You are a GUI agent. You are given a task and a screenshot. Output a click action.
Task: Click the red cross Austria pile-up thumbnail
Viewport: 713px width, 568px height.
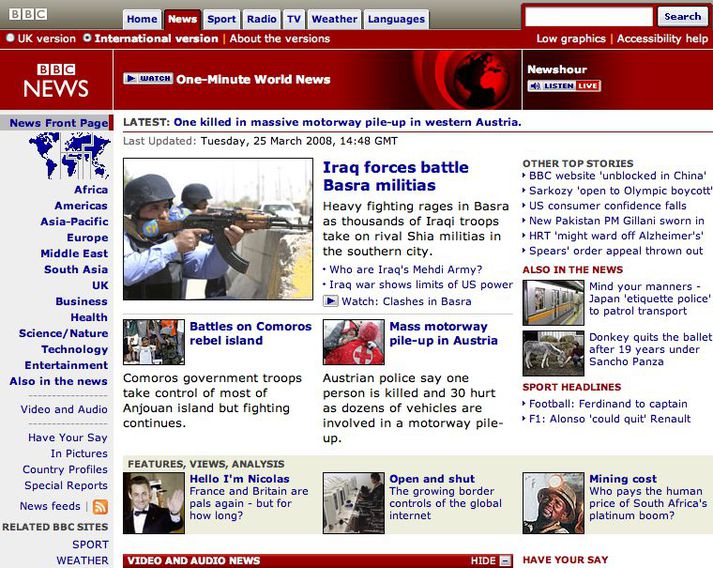353,342
